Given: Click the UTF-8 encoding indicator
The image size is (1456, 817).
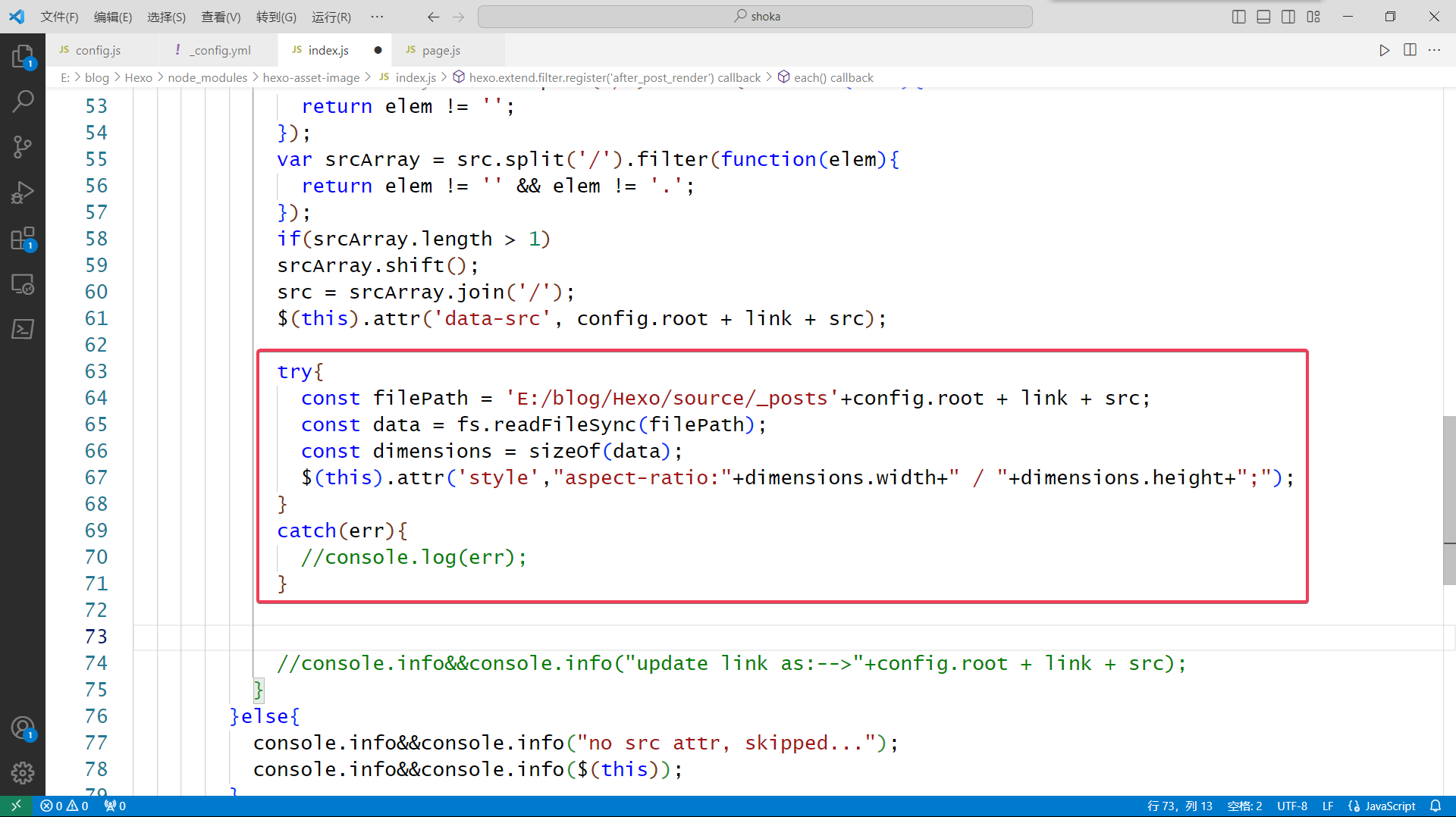Looking at the screenshot, I should click(1291, 806).
